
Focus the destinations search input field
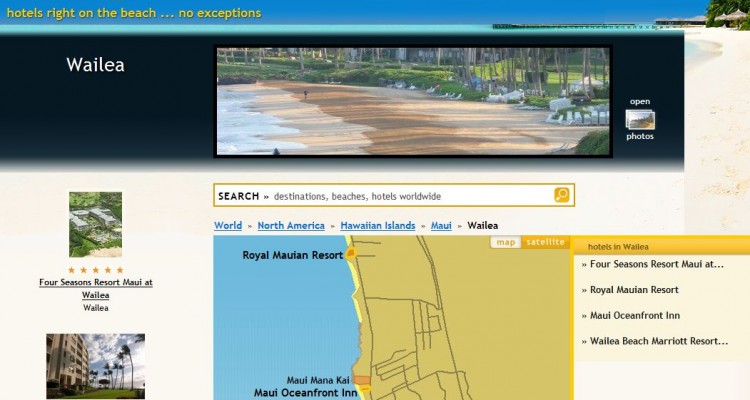[410, 196]
